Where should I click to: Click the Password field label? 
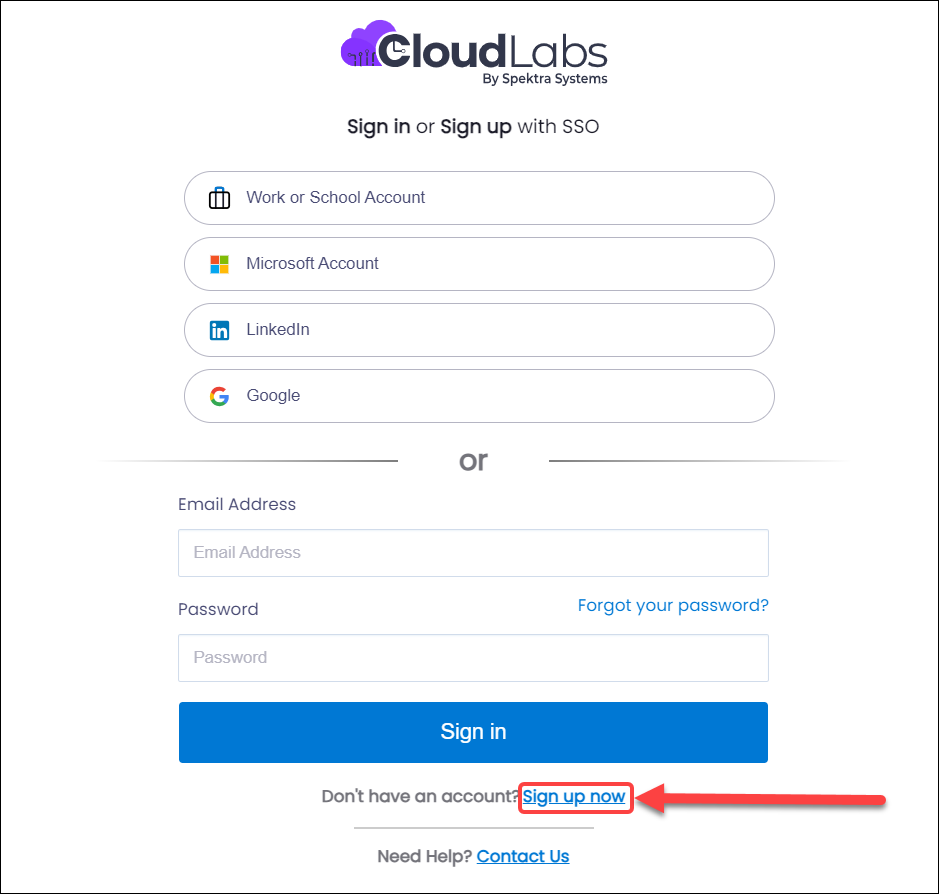[x=218, y=610]
